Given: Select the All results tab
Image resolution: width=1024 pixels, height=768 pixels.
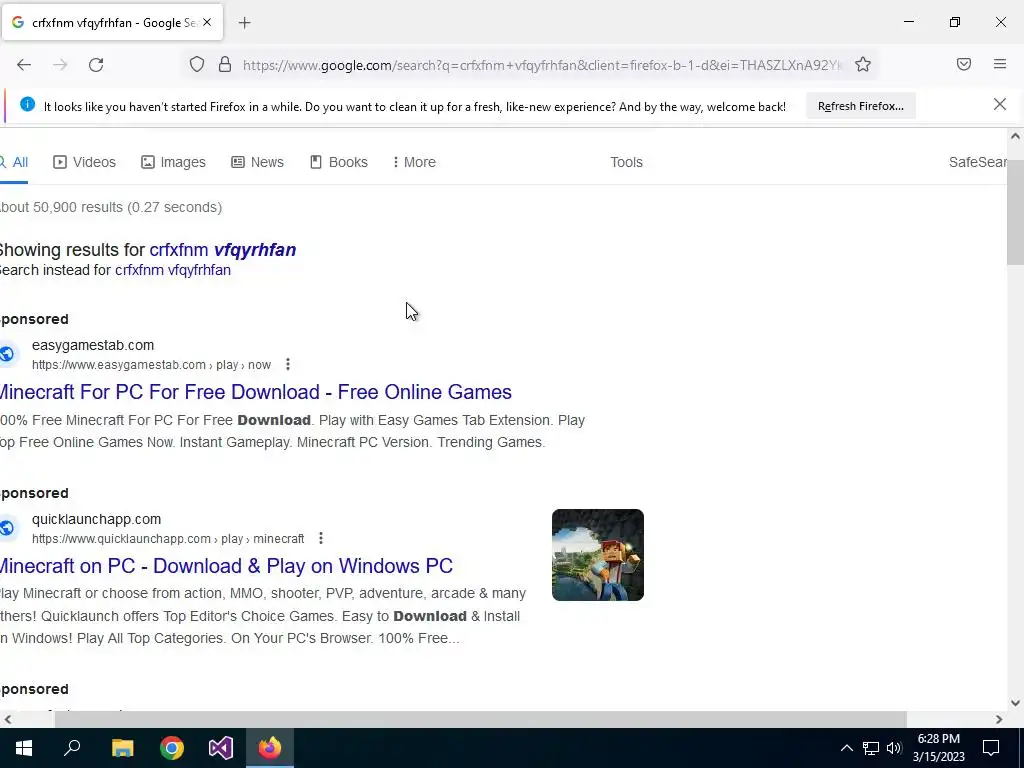Looking at the screenshot, I should coord(14,162).
